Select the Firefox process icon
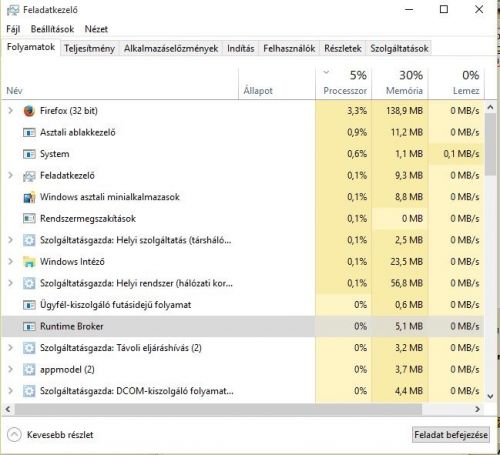 [29, 111]
